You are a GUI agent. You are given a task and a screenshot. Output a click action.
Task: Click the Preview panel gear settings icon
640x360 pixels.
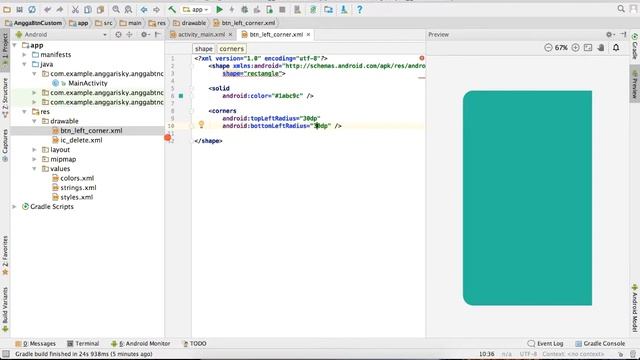click(x=609, y=35)
